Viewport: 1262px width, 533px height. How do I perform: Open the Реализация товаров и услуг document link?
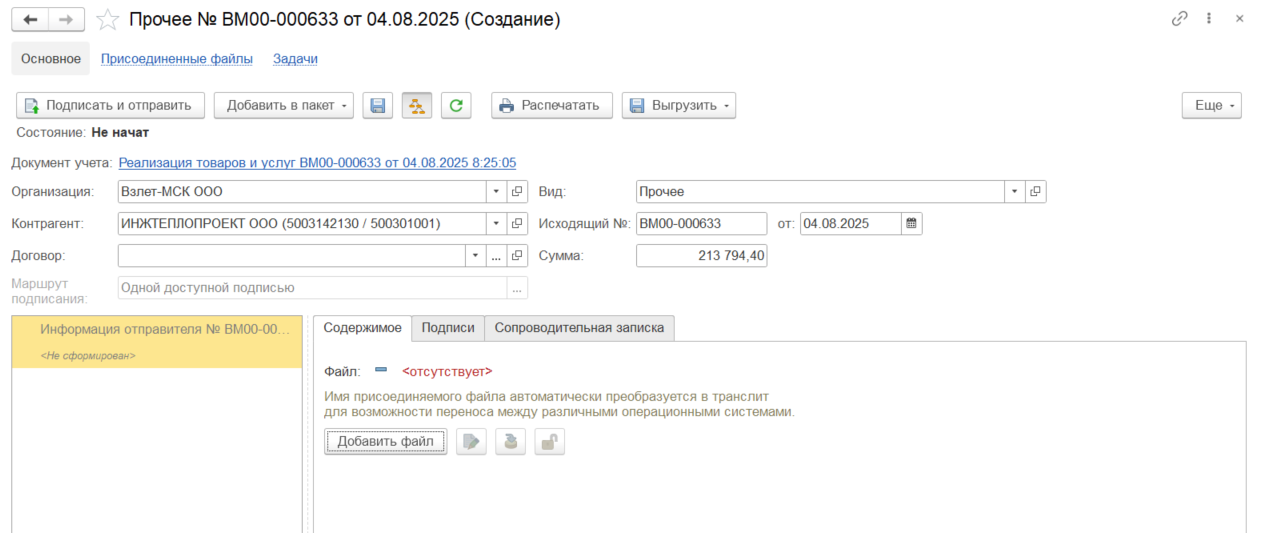(317, 163)
